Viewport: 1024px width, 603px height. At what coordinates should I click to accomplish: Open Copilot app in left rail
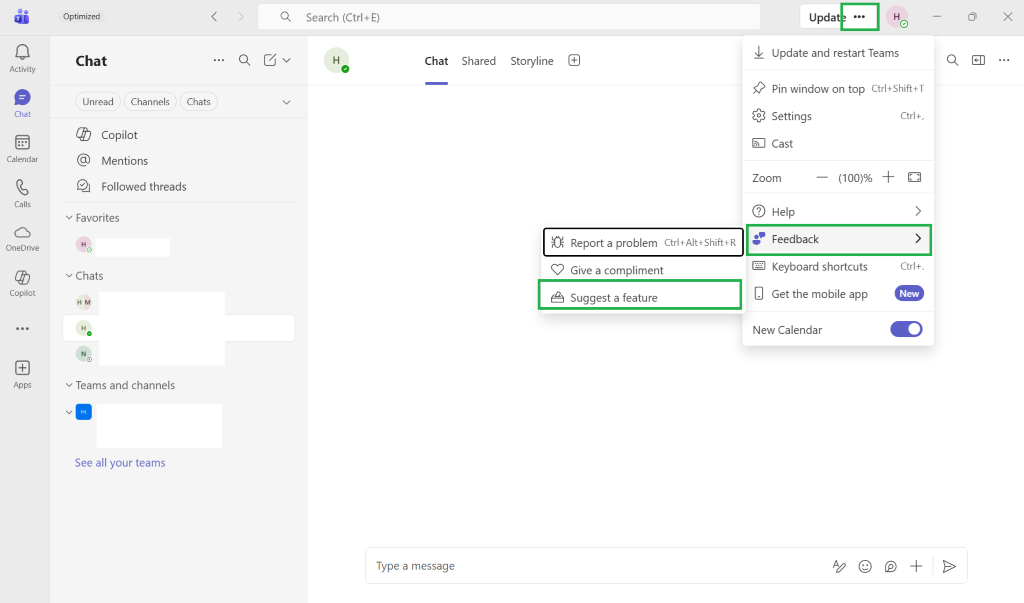coord(22,284)
